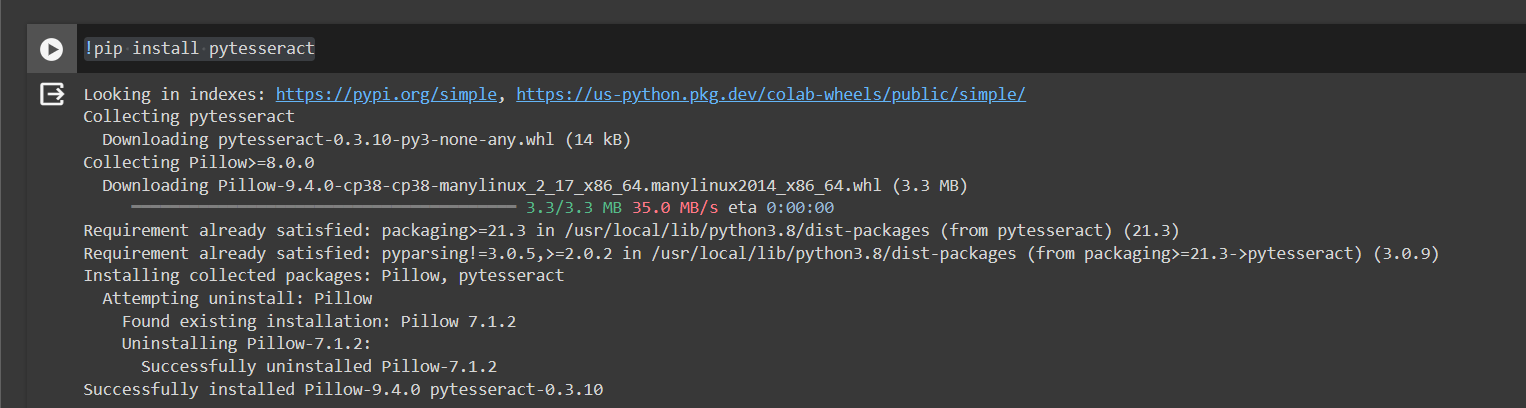Viewport: 1526px width, 408px height.
Task: Click the pytesseract-0.3.10 whl download line
Action: click(x=366, y=140)
